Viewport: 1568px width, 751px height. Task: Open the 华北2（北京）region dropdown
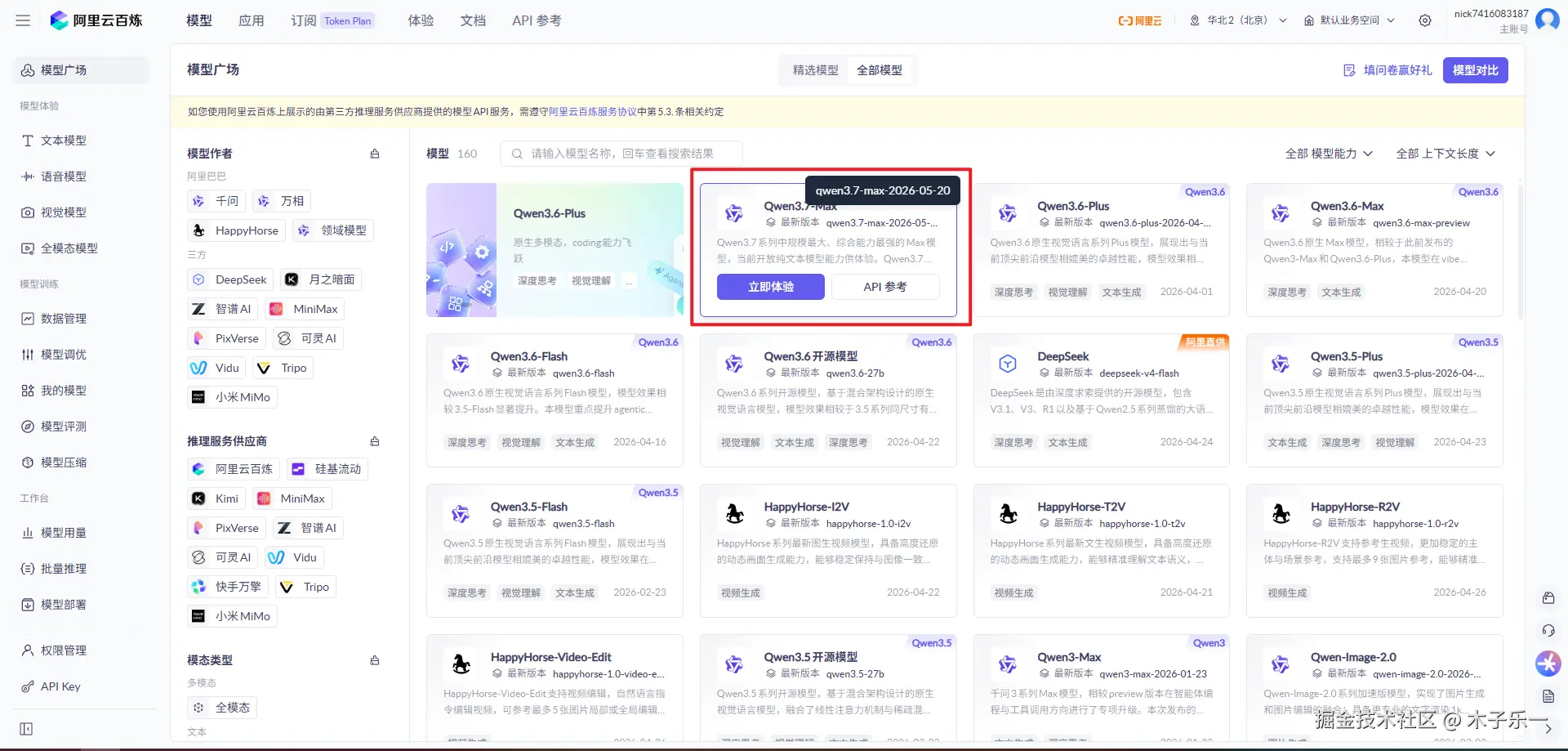(1239, 20)
